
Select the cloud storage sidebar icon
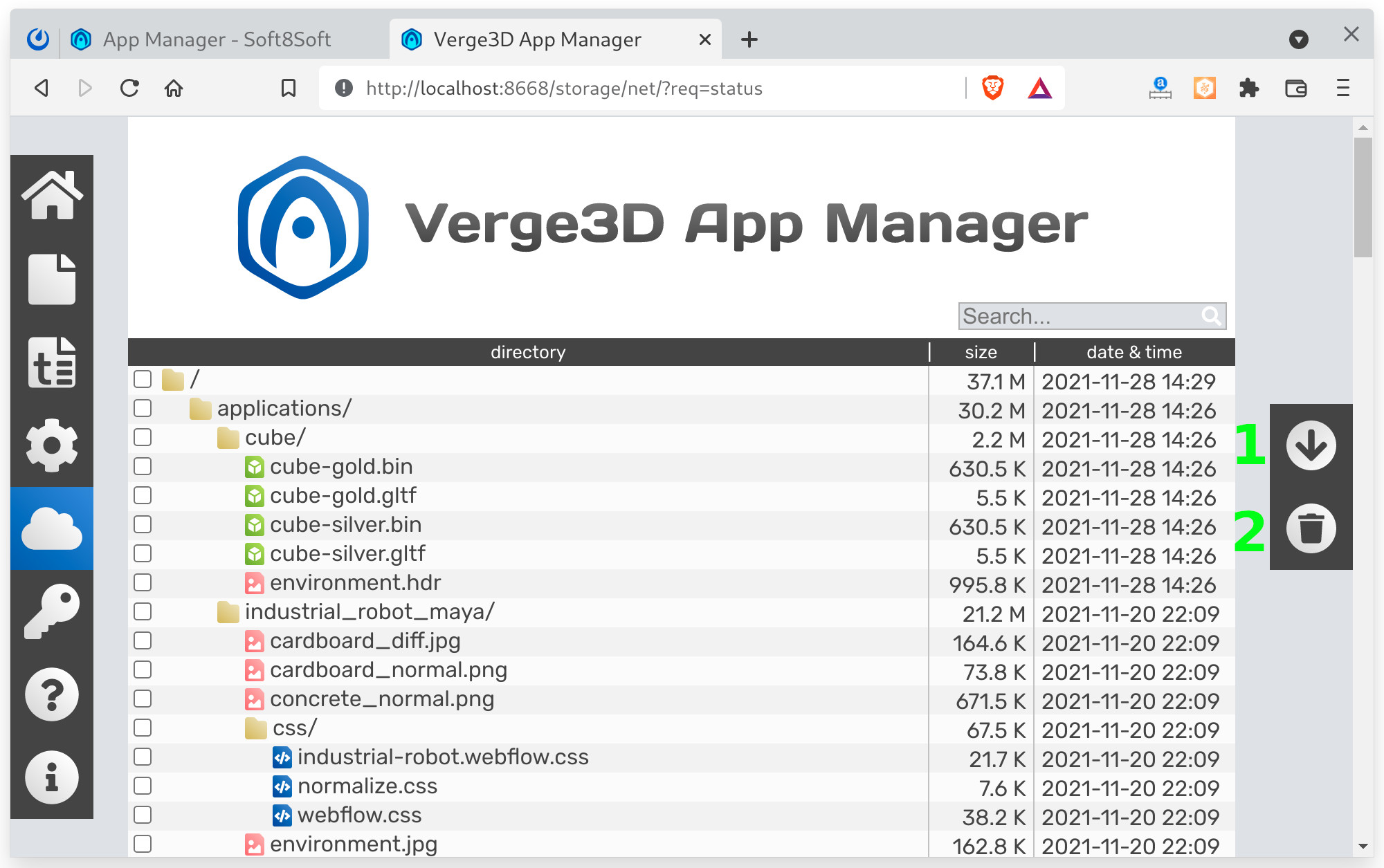coord(52,528)
